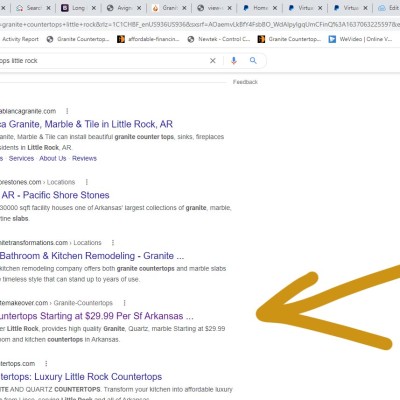Open the Services sitelink
Viewport: 400px width, 400px height.
pos(21,158)
